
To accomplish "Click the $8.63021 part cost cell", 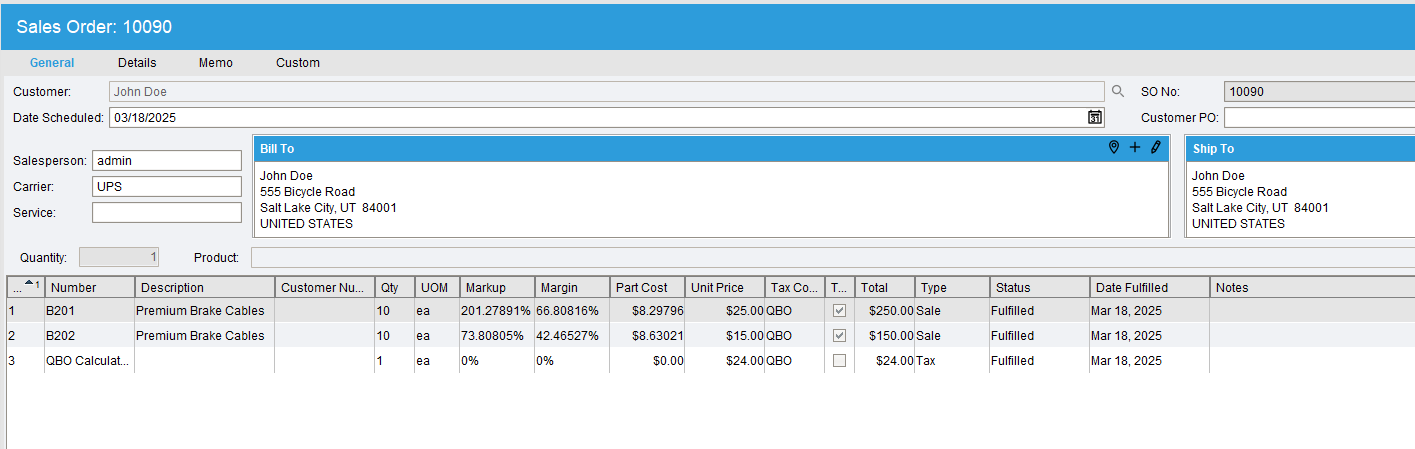I will [x=647, y=335].
